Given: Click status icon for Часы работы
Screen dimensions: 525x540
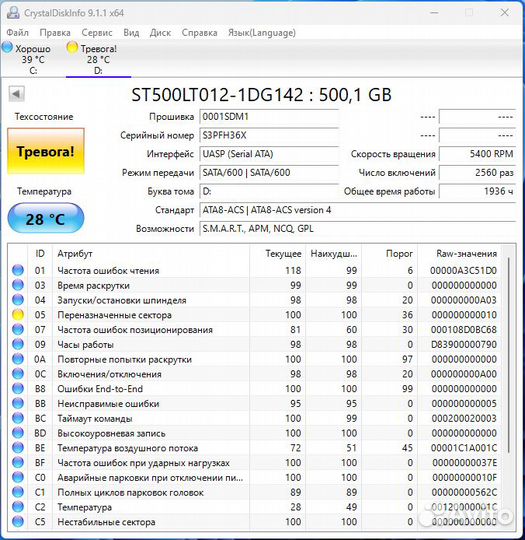Looking at the screenshot, I should pyautogui.click(x=18, y=344).
